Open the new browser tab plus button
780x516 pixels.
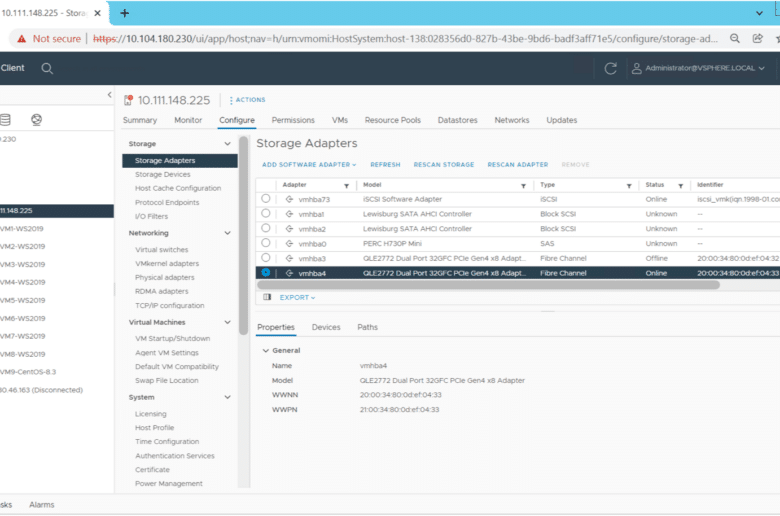(x=125, y=13)
